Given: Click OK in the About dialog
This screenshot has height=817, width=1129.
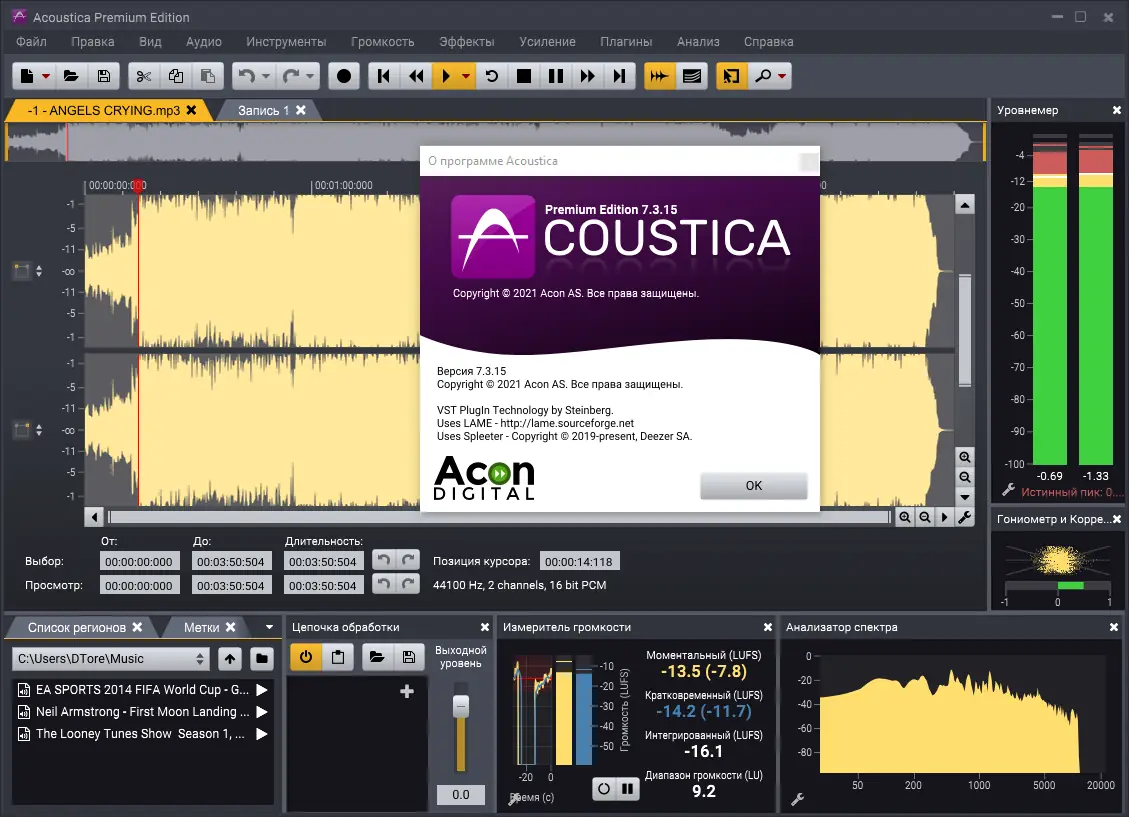Looking at the screenshot, I should click(753, 486).
